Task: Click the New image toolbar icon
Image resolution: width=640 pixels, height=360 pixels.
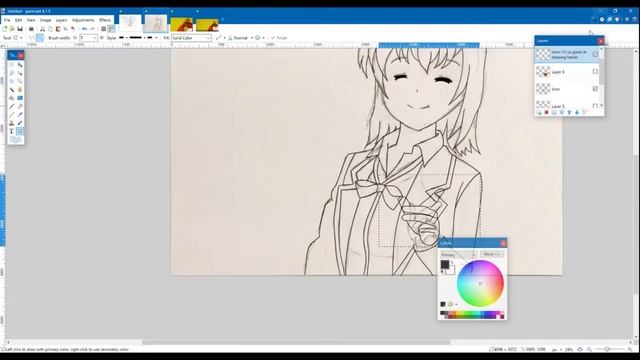Action: point(4,29)
